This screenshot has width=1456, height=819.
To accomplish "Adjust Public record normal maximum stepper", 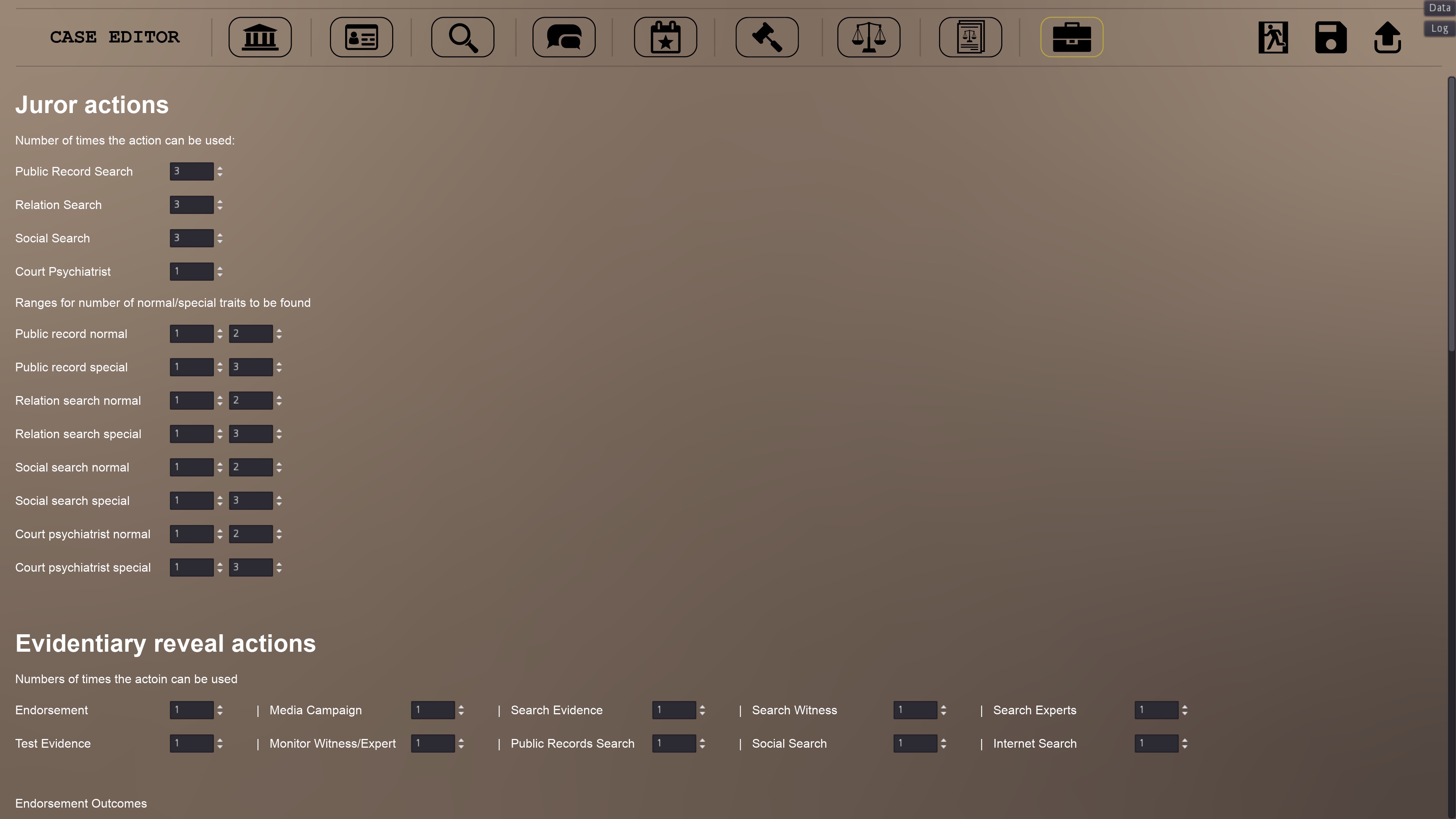I will coord(279,333).
